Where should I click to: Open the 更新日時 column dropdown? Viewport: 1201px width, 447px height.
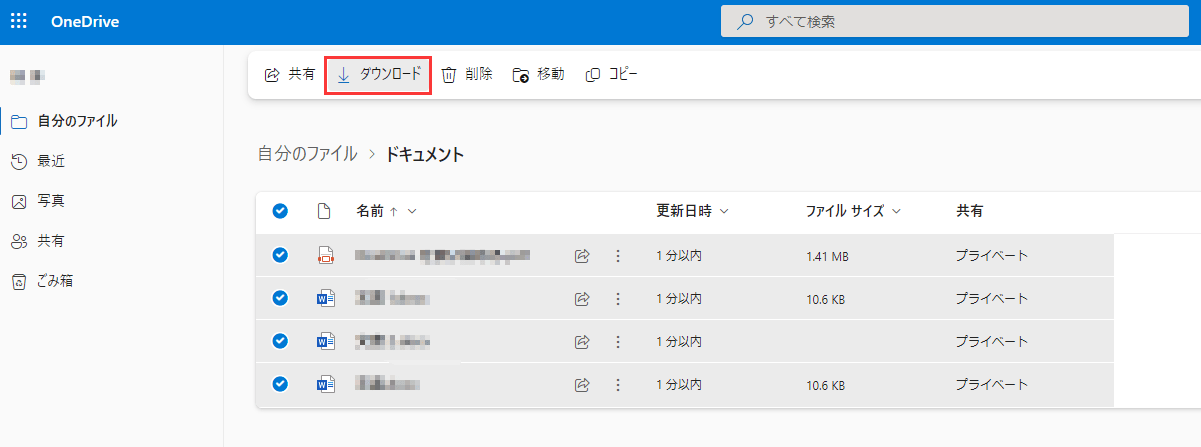point(692,211)
